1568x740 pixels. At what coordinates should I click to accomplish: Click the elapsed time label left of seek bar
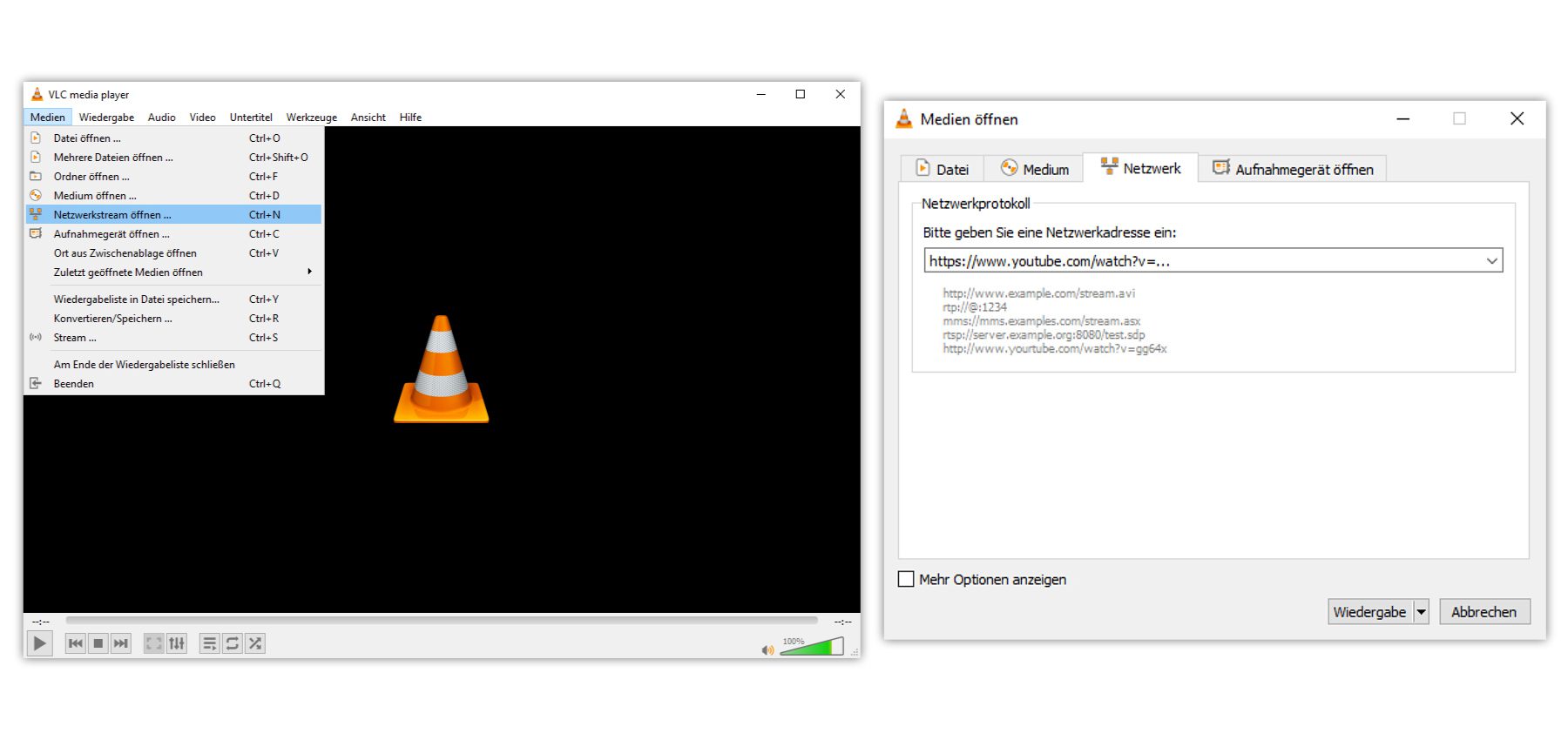click(41, 622)
